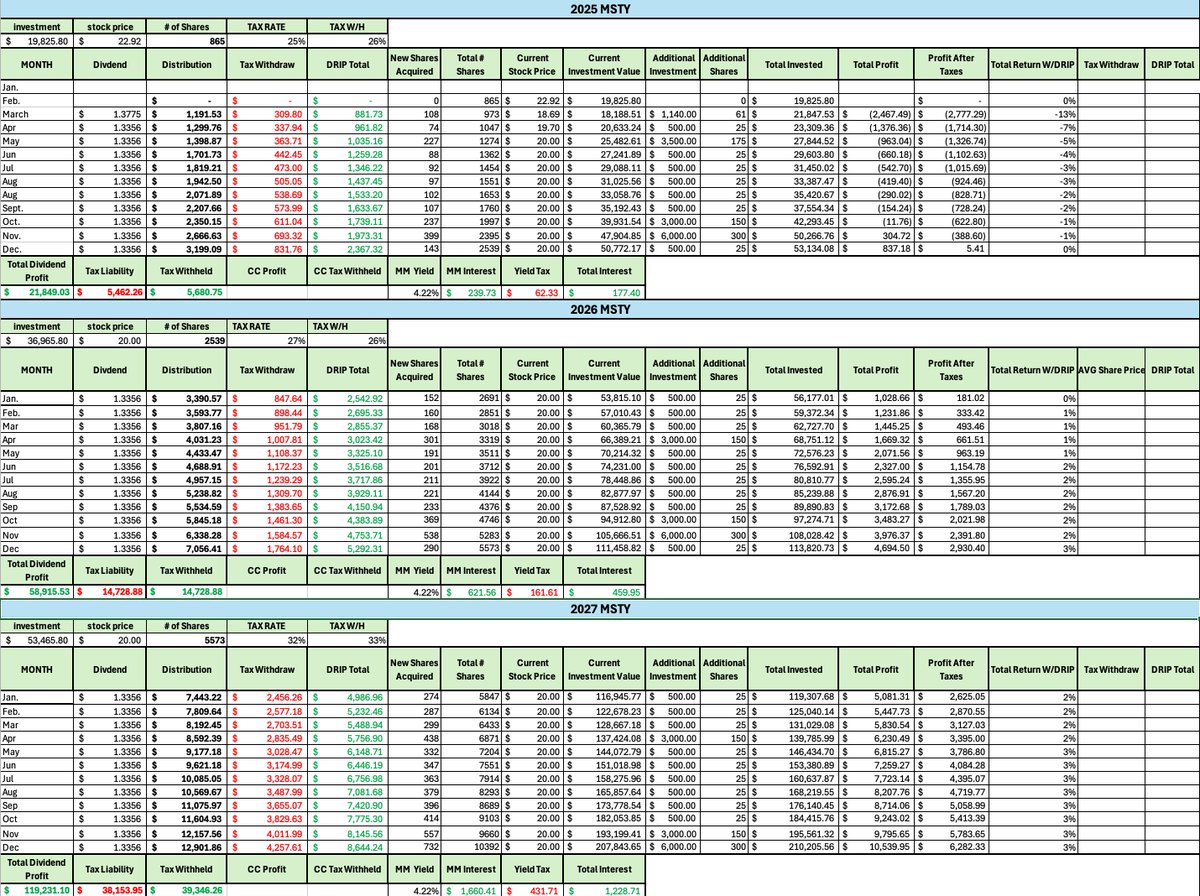Screen dimensions: 1200x896
Task: Click total shares value 10392
Action: coord(471,846)
